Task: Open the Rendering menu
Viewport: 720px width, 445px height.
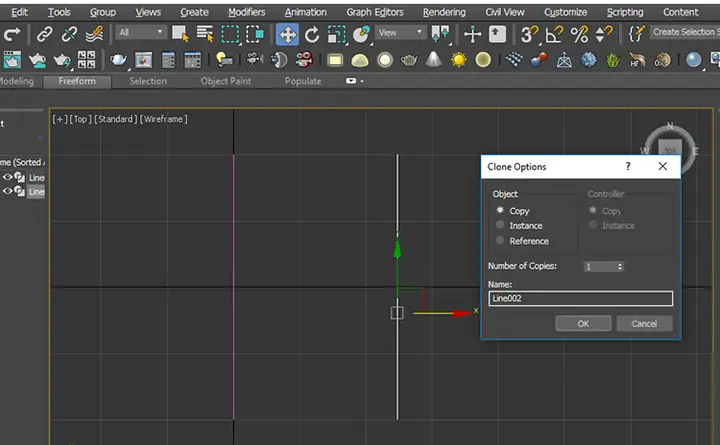Action: 444,12
